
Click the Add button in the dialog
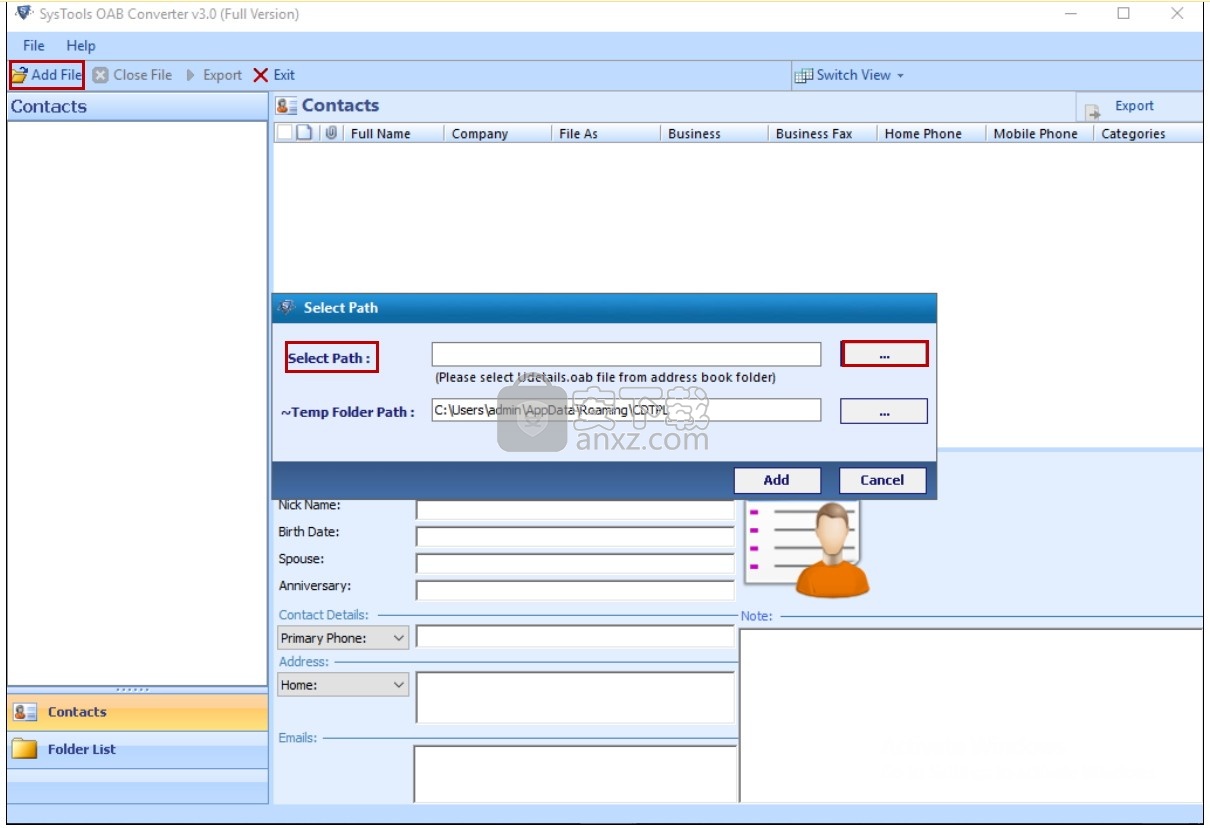(777, 480)
